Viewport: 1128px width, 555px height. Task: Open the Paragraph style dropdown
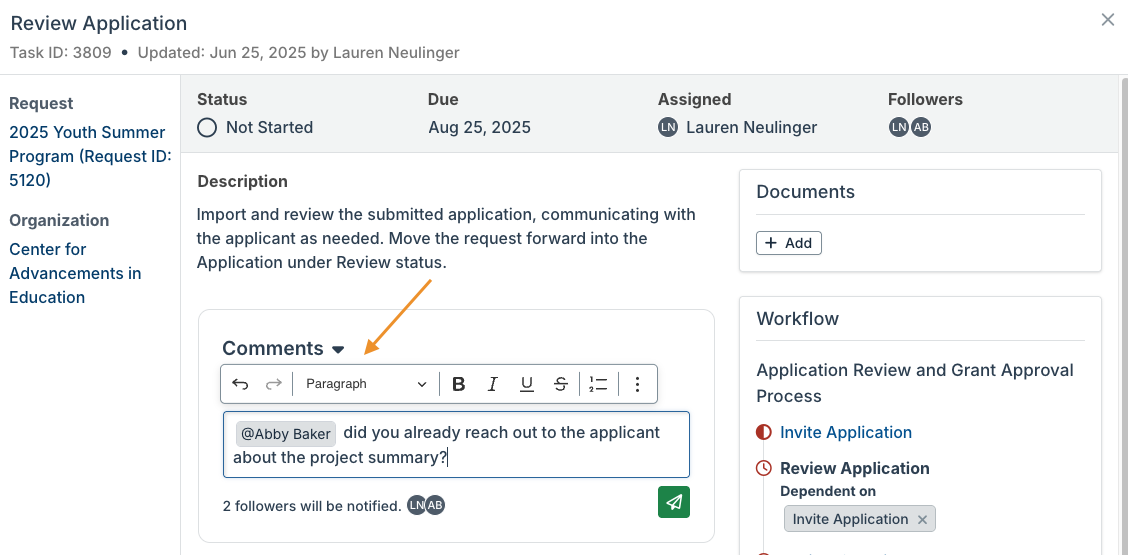[x=366, y=384]
